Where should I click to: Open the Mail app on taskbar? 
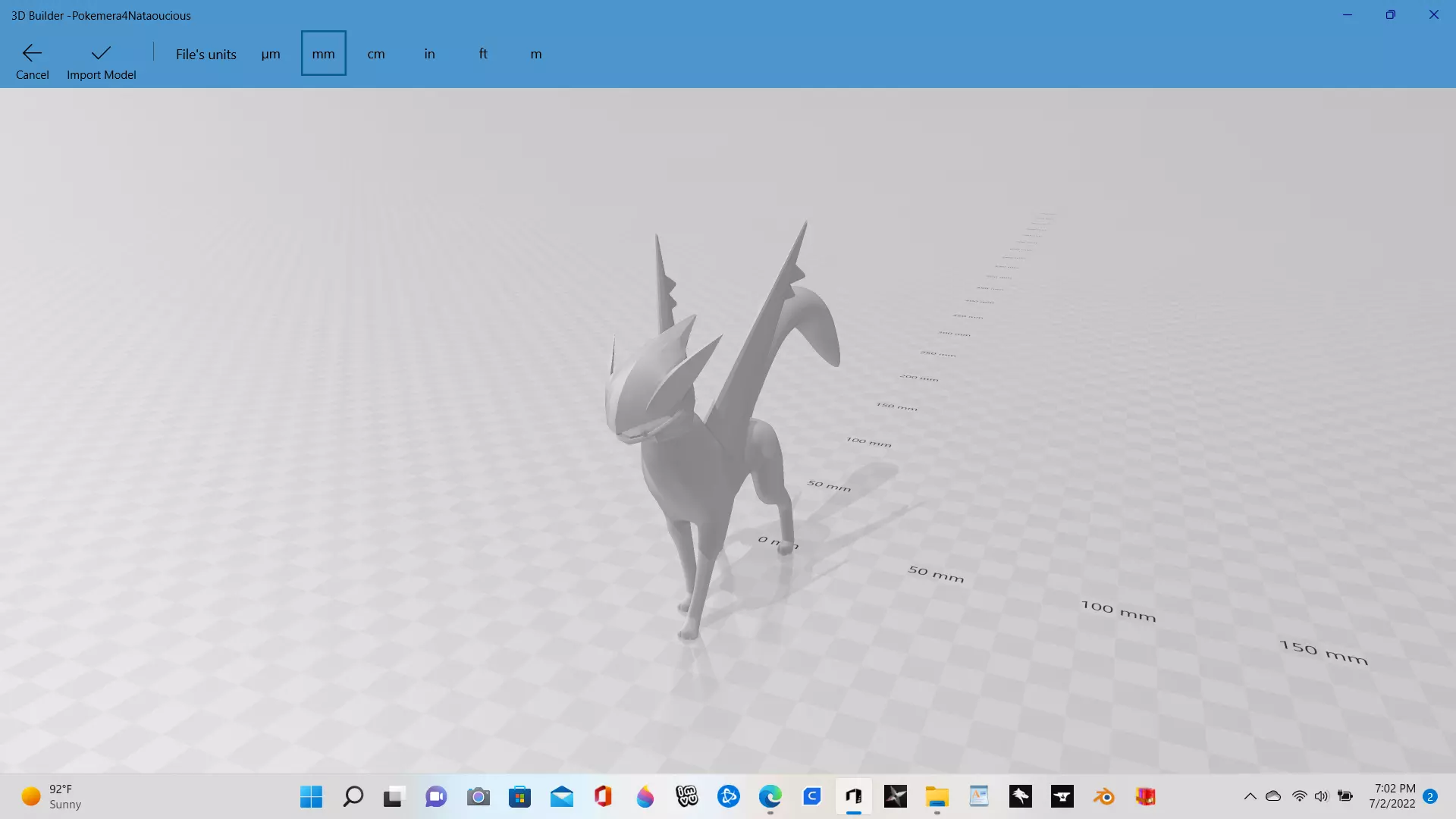(562, 797)
